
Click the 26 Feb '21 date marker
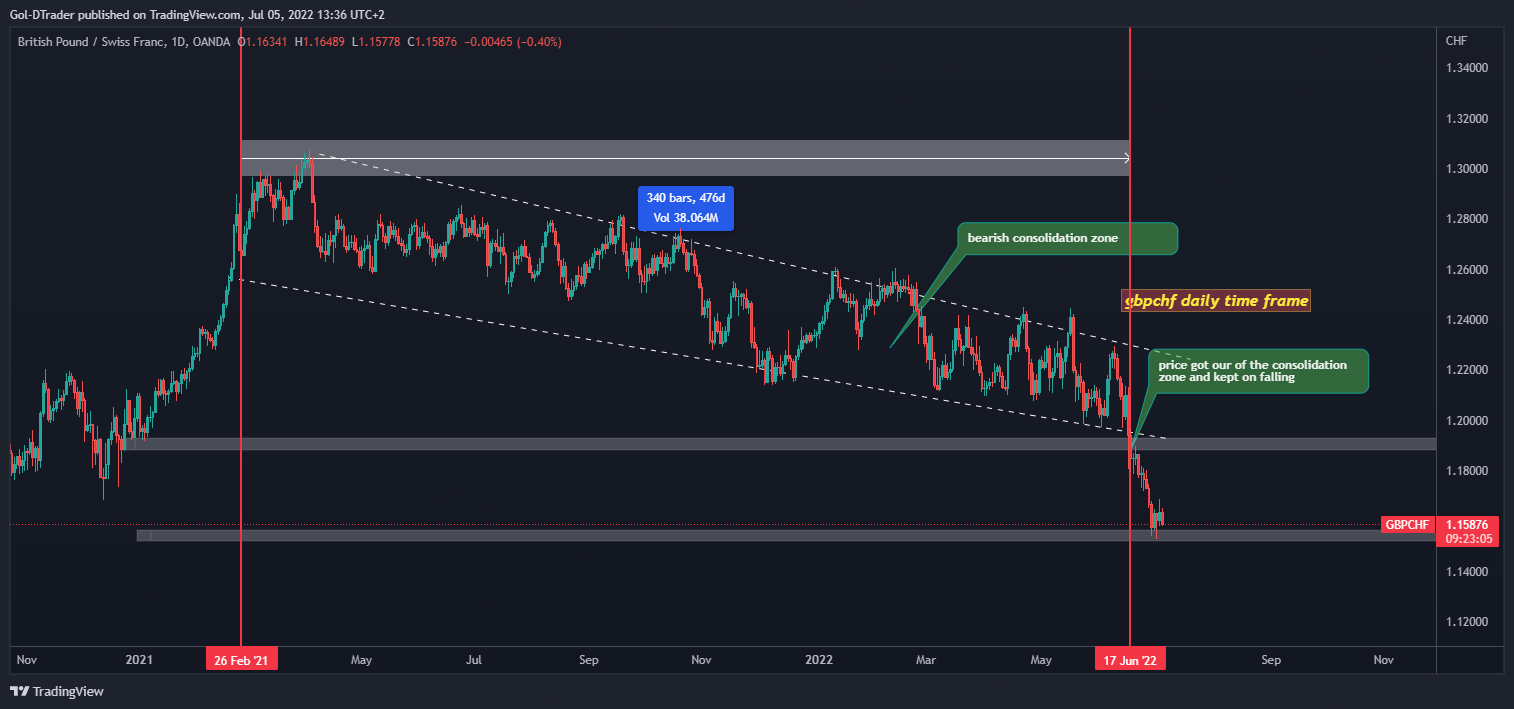(242, 660)
